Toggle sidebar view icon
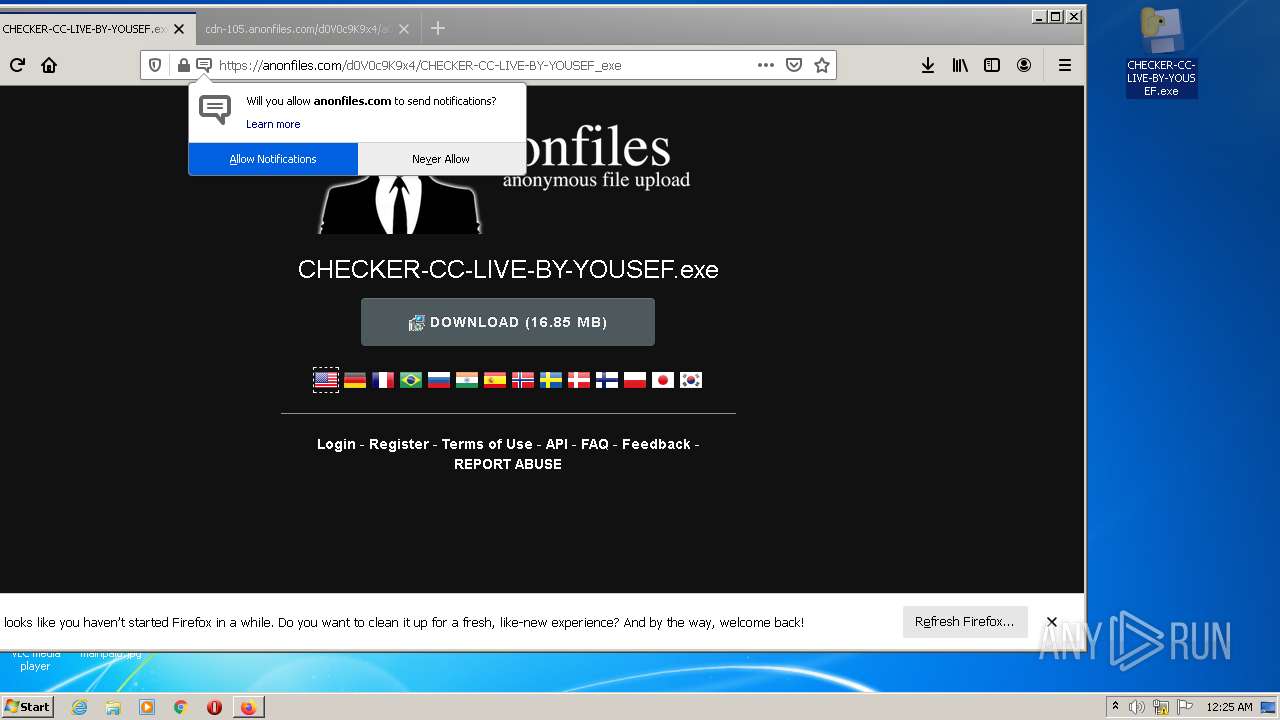Viewport: 1280px width, 720px height. point(992,65)
